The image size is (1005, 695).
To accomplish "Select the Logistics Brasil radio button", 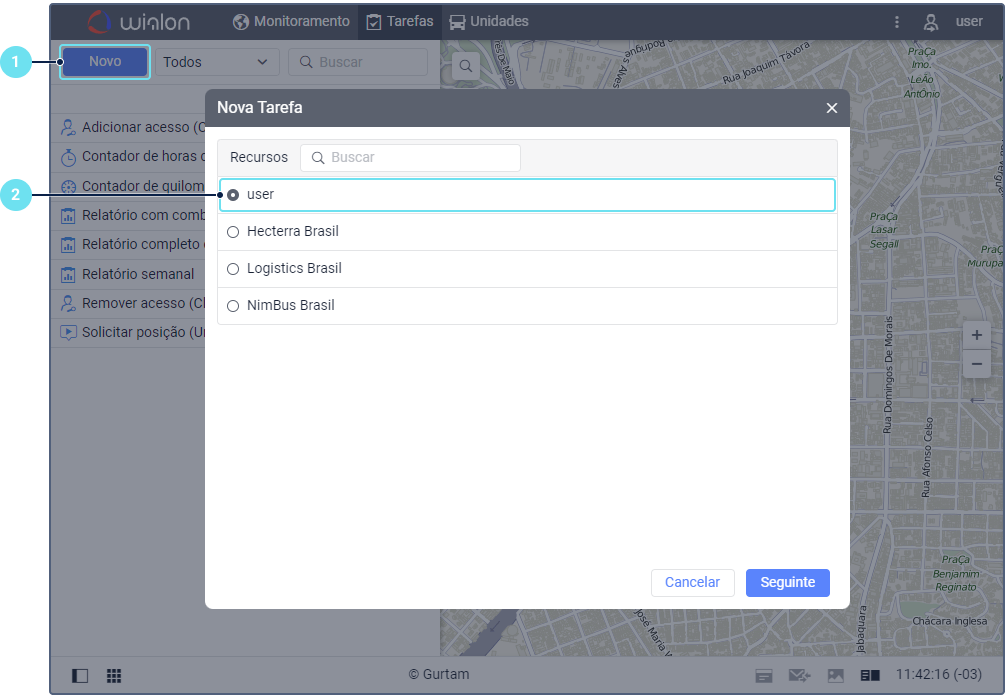I will click(233, 269).
